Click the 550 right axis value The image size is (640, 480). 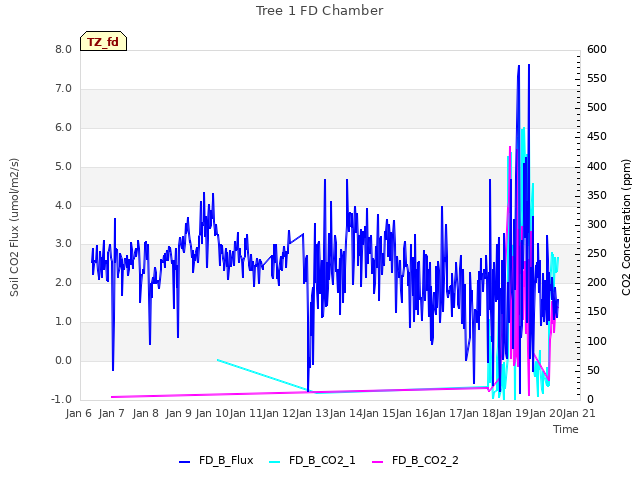597,78
